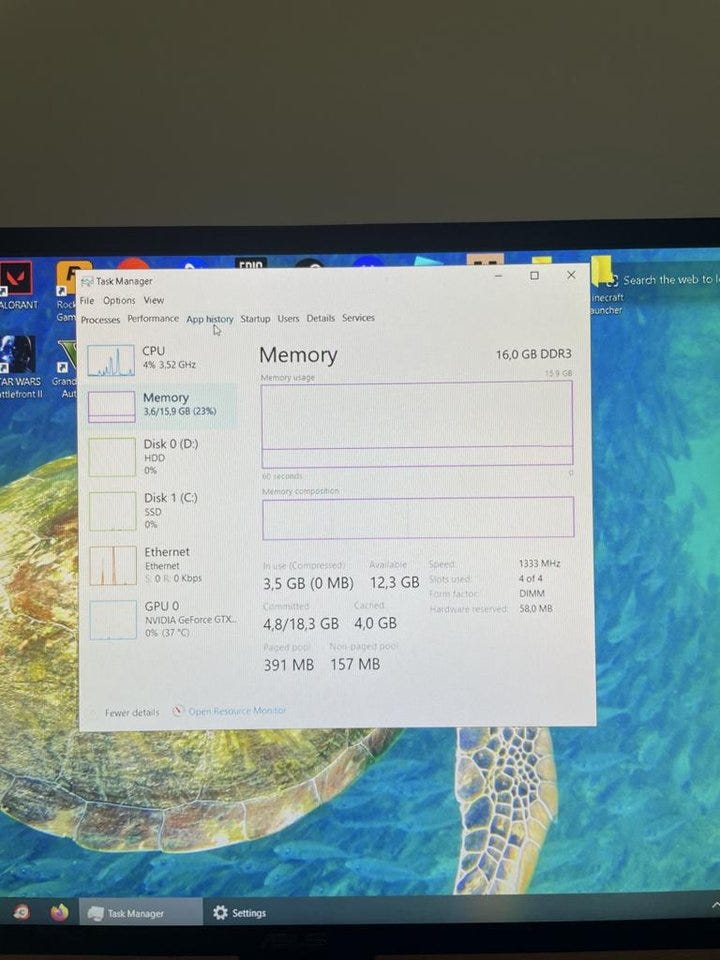
Task: Click the Memory composition bar
Action: pos(418,518)
